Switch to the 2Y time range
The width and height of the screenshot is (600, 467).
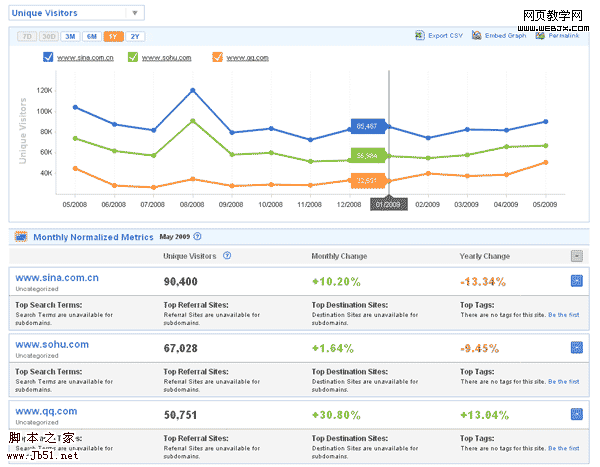134,36
